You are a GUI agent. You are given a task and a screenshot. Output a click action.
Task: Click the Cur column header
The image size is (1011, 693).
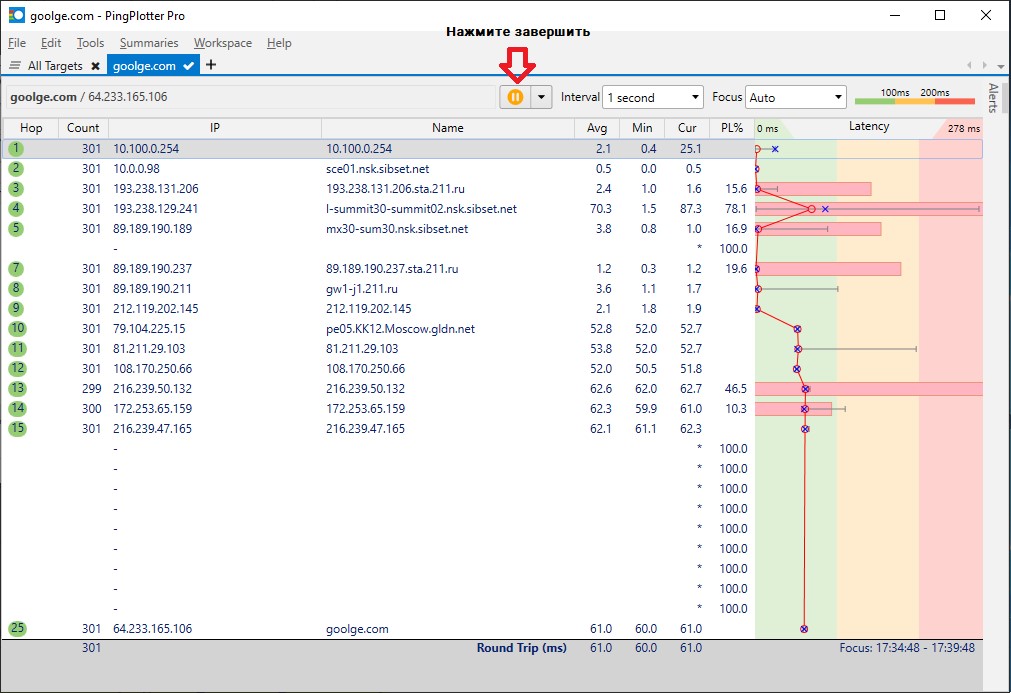click(687, 128)
